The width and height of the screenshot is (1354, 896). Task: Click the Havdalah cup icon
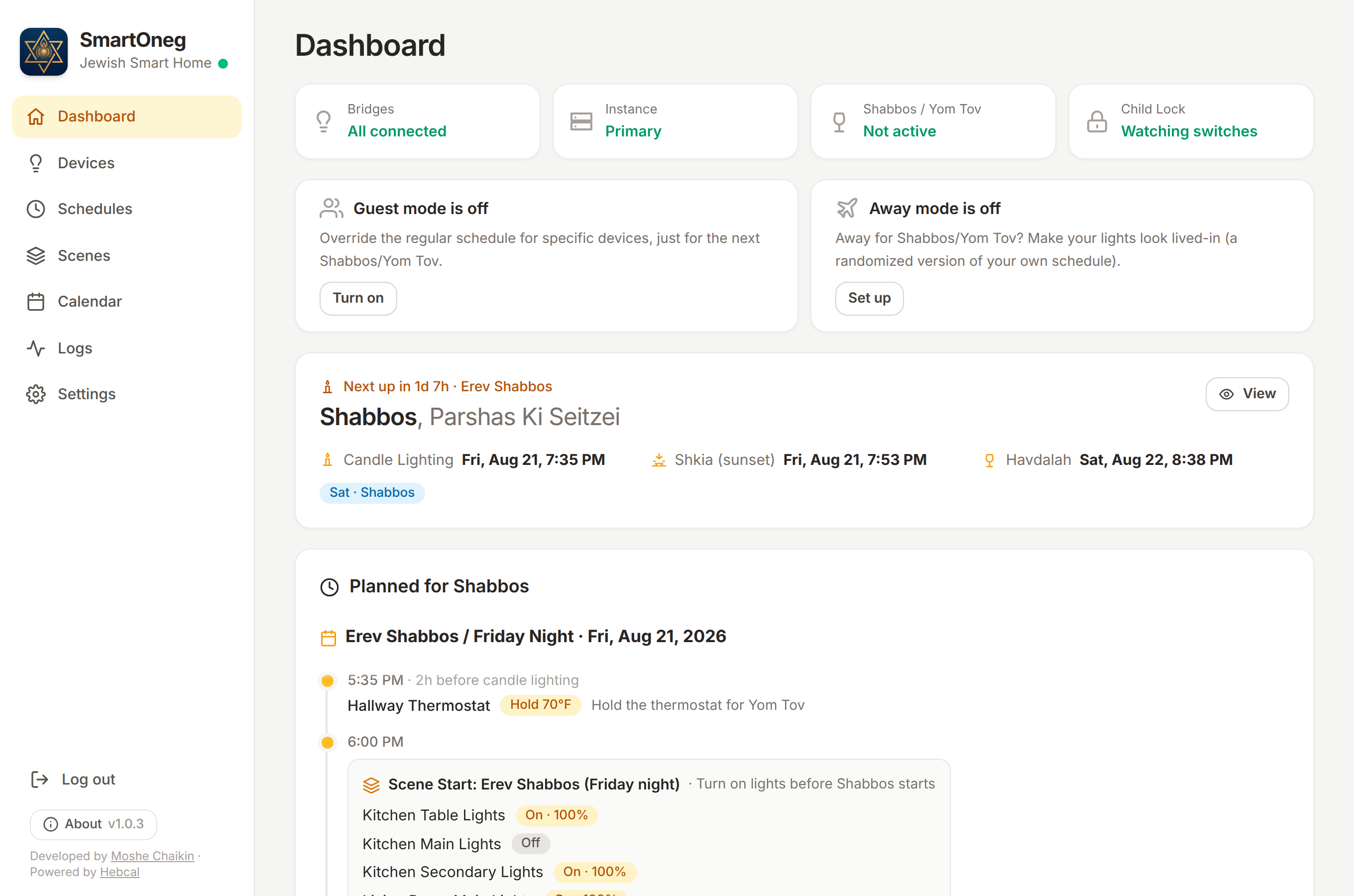[990, 460]
